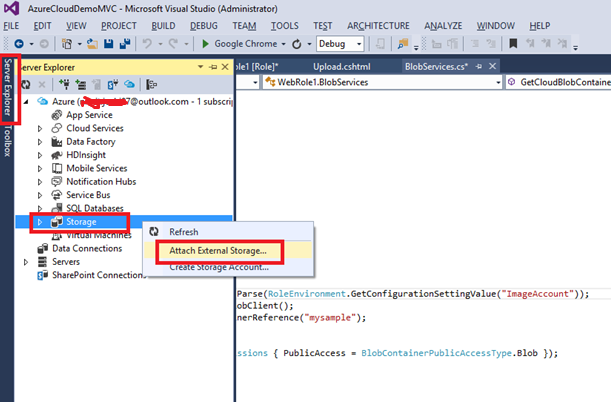This screenshot has width=611, height=405.
Task: Open the DEBUG menu
Action: (204, 26)
